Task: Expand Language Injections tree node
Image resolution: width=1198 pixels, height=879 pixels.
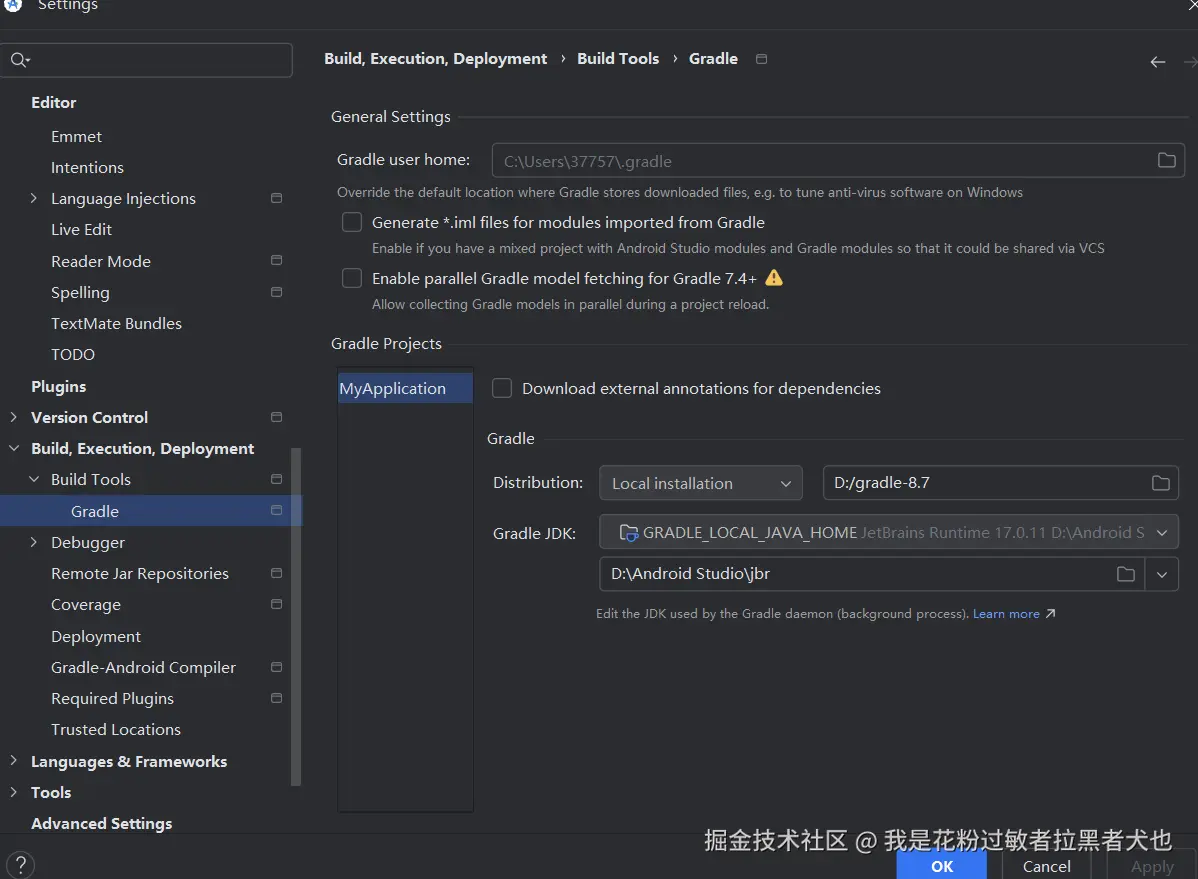Action: click(x=34, y=198)
